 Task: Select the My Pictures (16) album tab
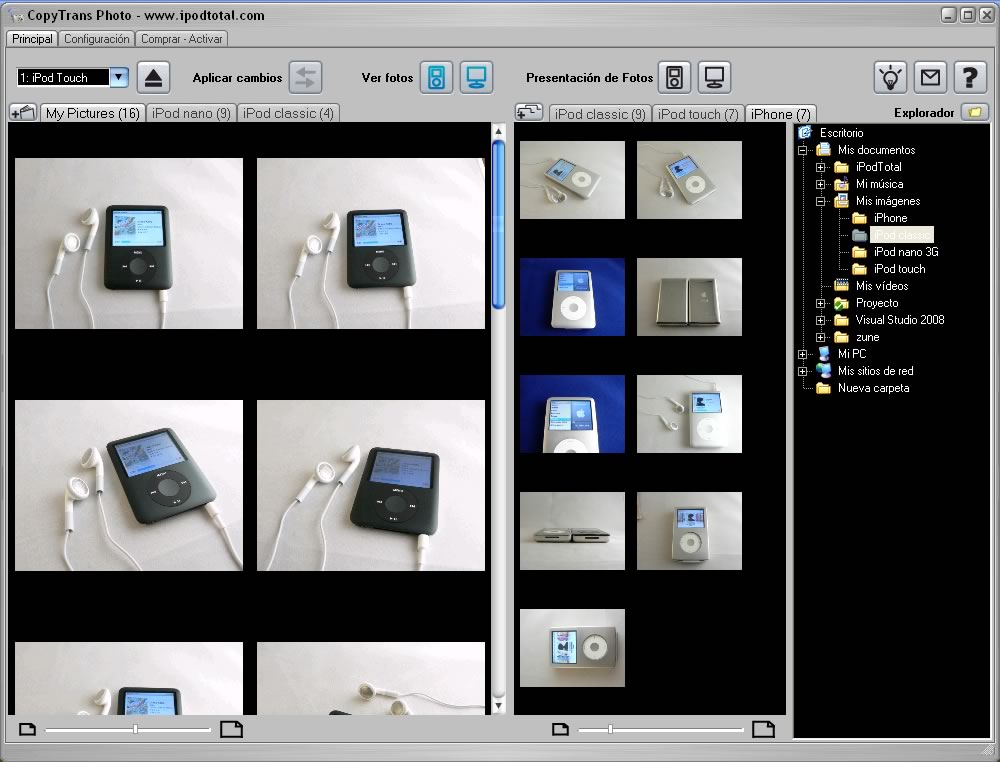click(92, 113)
